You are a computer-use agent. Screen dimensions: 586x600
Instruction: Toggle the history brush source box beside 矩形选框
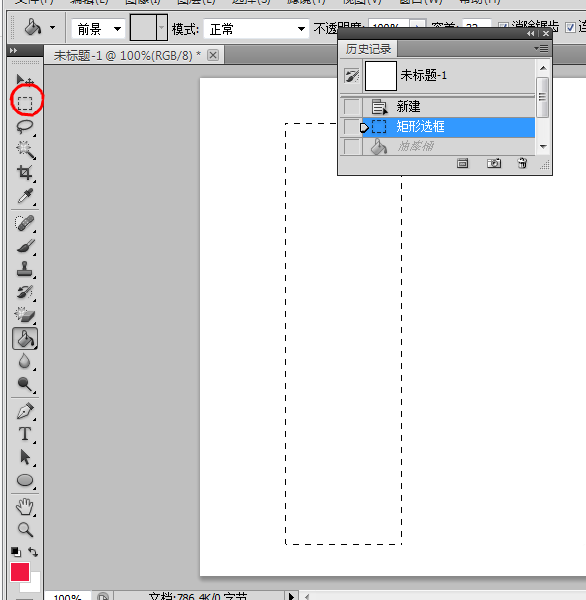351,127
